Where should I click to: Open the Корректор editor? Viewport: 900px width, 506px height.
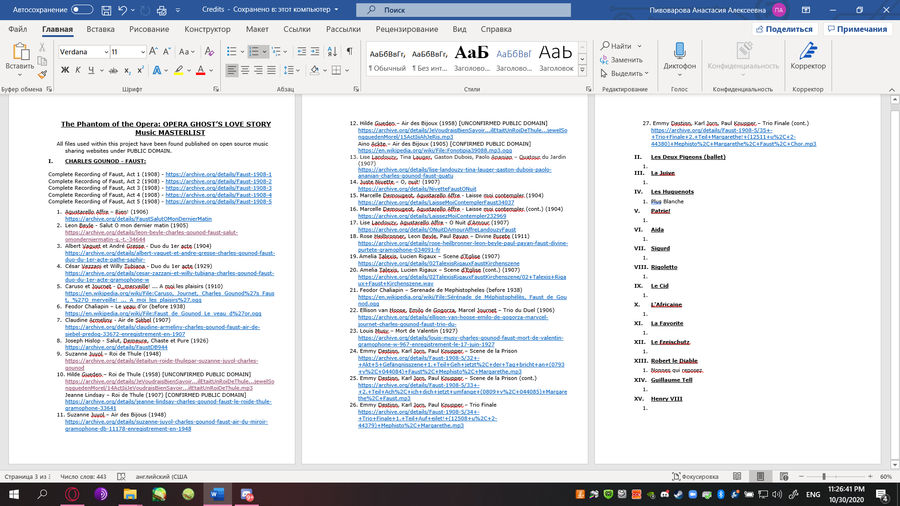(808, 56)
